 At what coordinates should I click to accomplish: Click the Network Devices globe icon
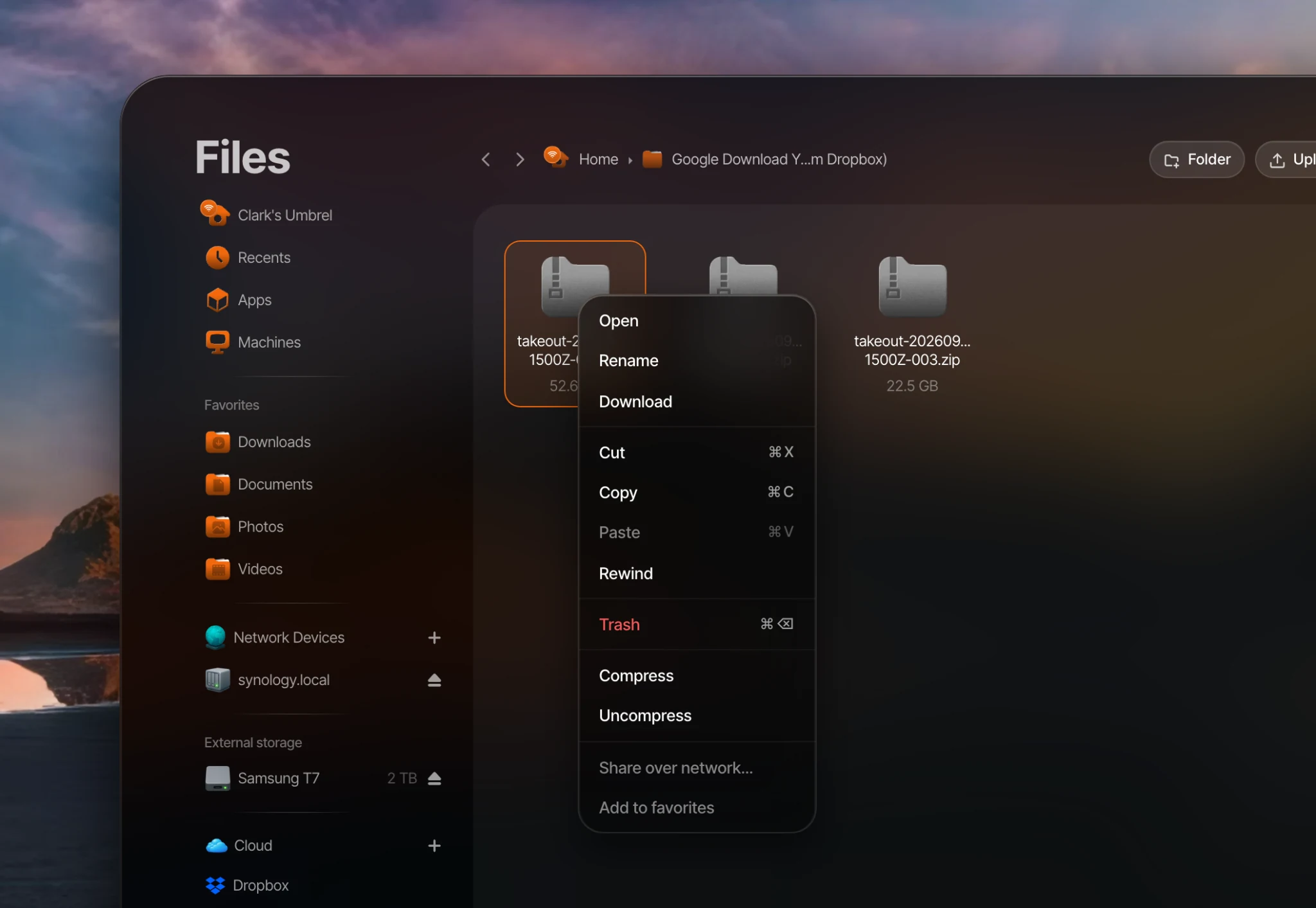pyautogui.click(x=215, y=637)
